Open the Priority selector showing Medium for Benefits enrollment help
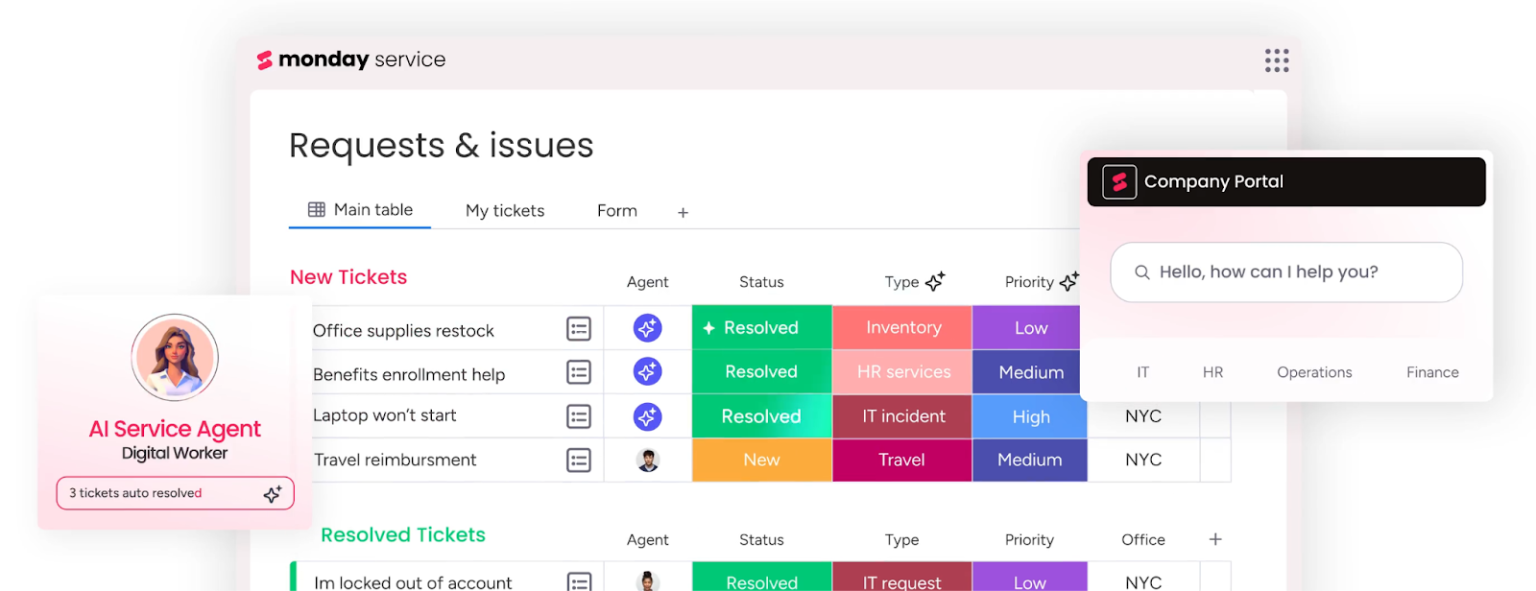Image resolution: width=1536 pixels, height=591 pixels. tap(1029, 372)
